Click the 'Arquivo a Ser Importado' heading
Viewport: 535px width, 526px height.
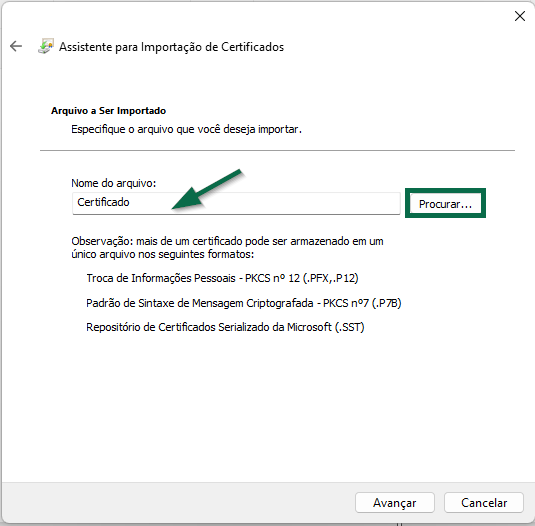pyautogui.click(x=109, y=111)
